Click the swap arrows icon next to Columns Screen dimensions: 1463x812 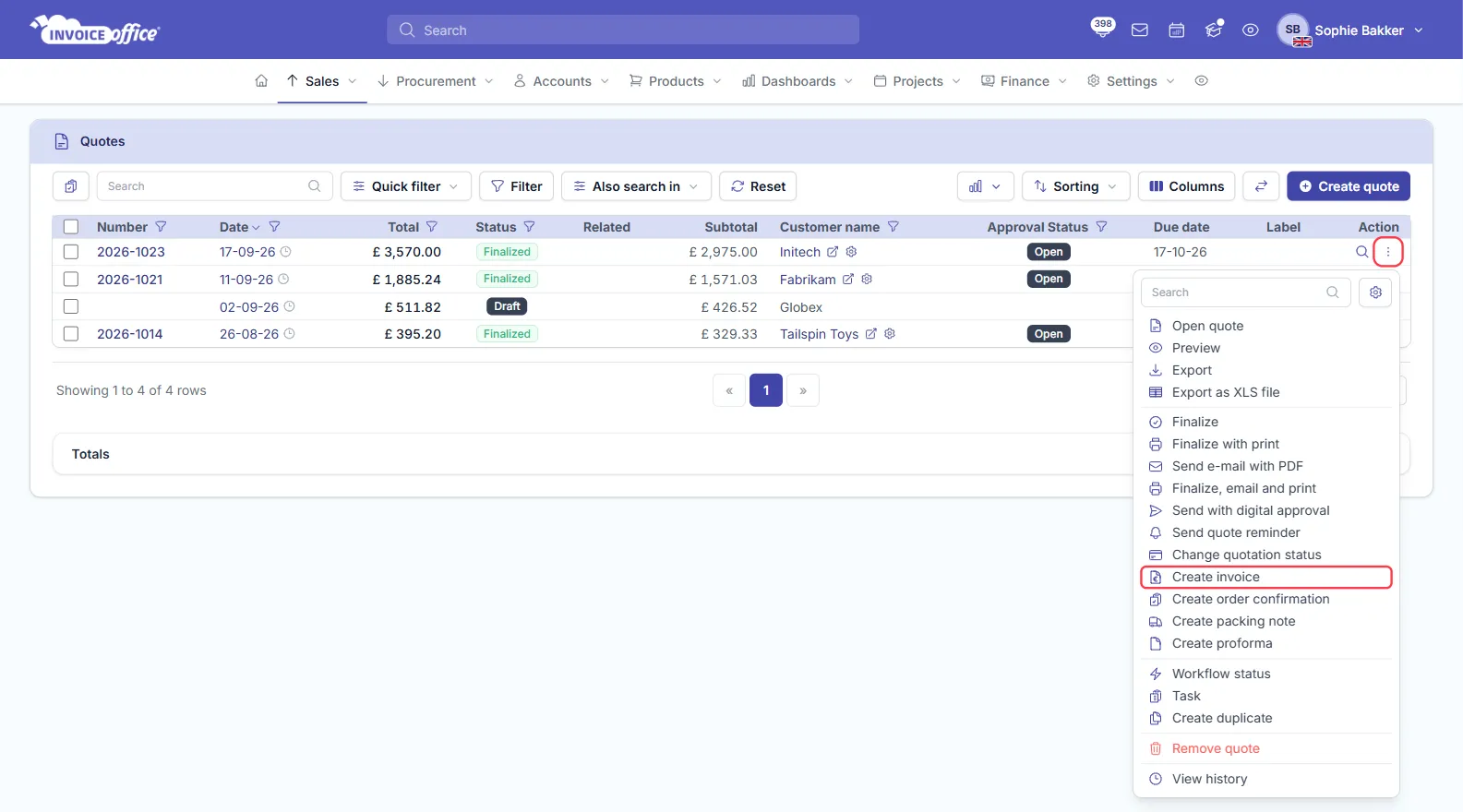[x=1261, y=186]
